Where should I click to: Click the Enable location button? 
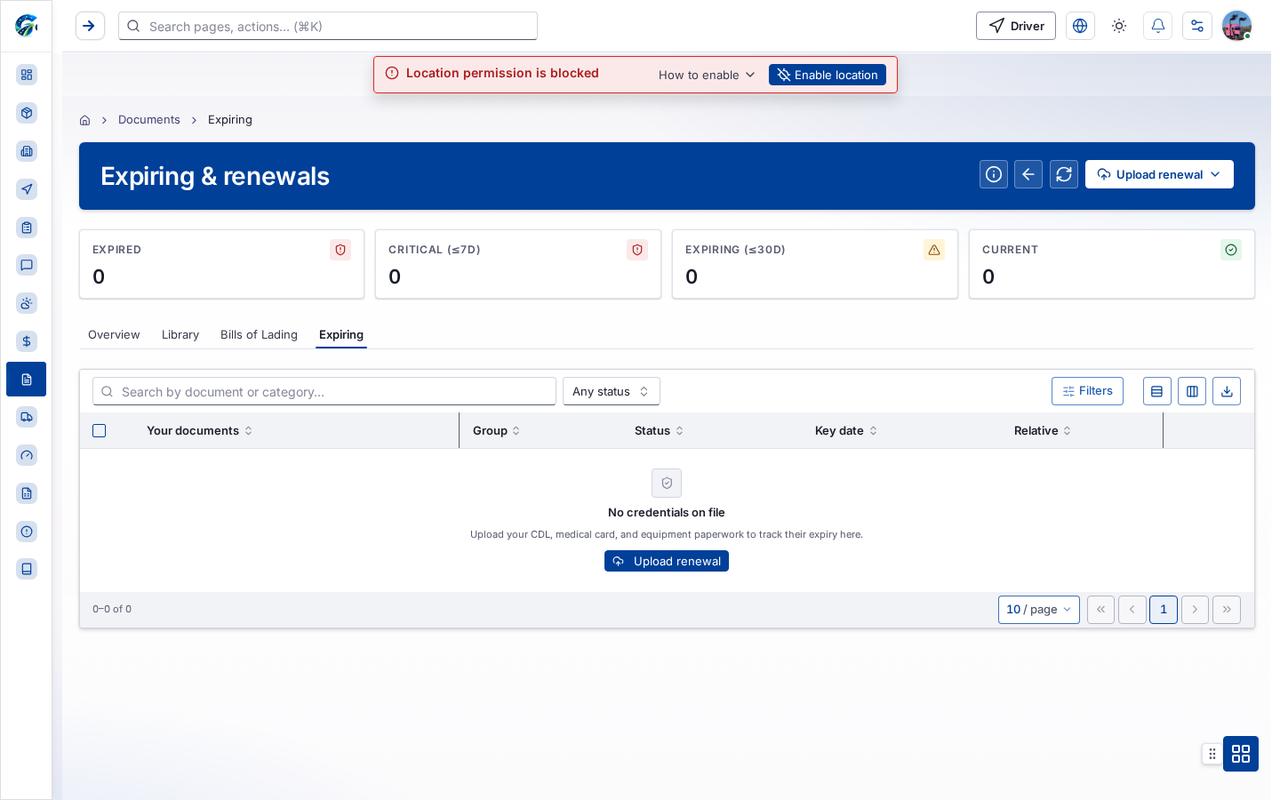point(827,75)
